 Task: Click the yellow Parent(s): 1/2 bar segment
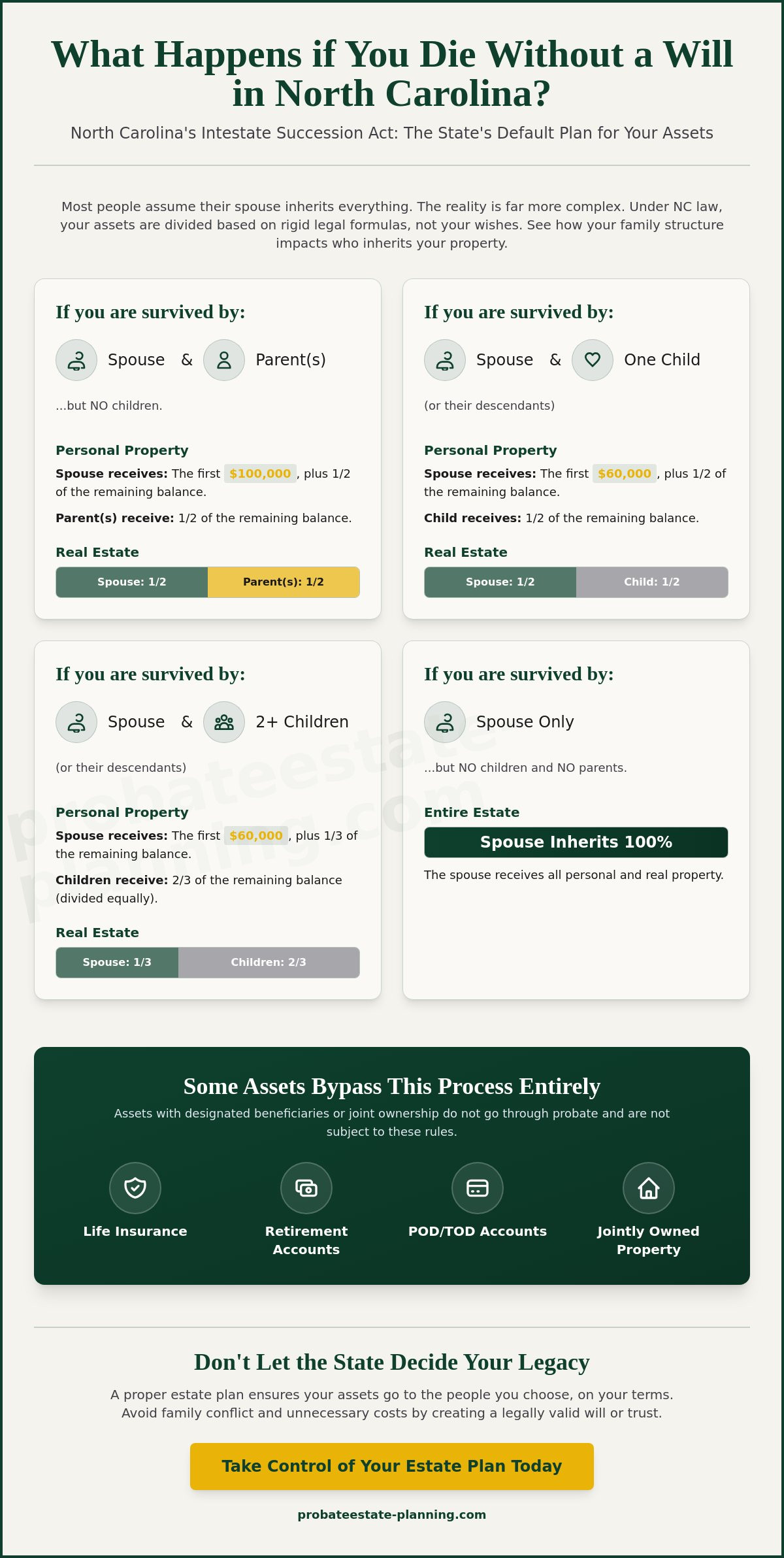284,582
